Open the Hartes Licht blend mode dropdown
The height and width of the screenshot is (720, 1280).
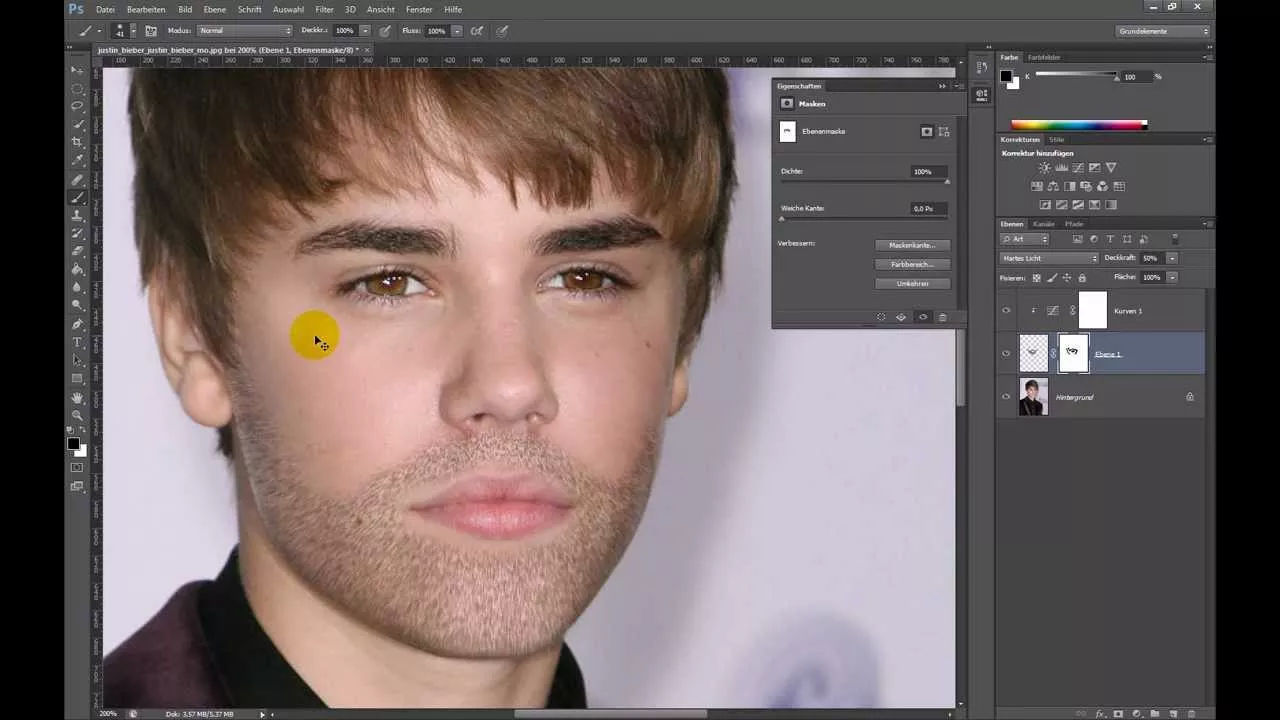pyautogui.click(x=1048, y=258)
